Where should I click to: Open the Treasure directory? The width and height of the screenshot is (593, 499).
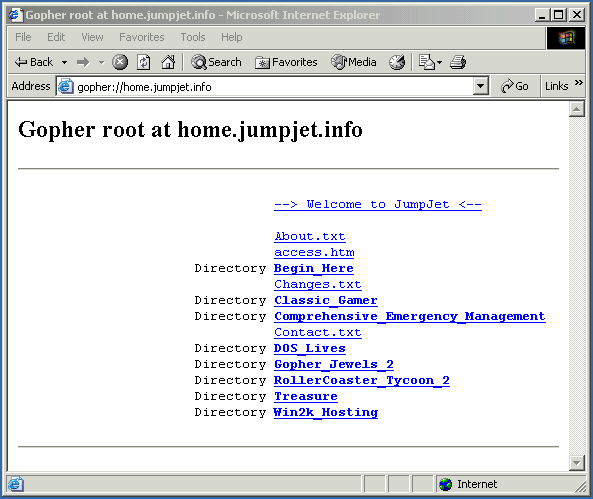pos(306,396)
